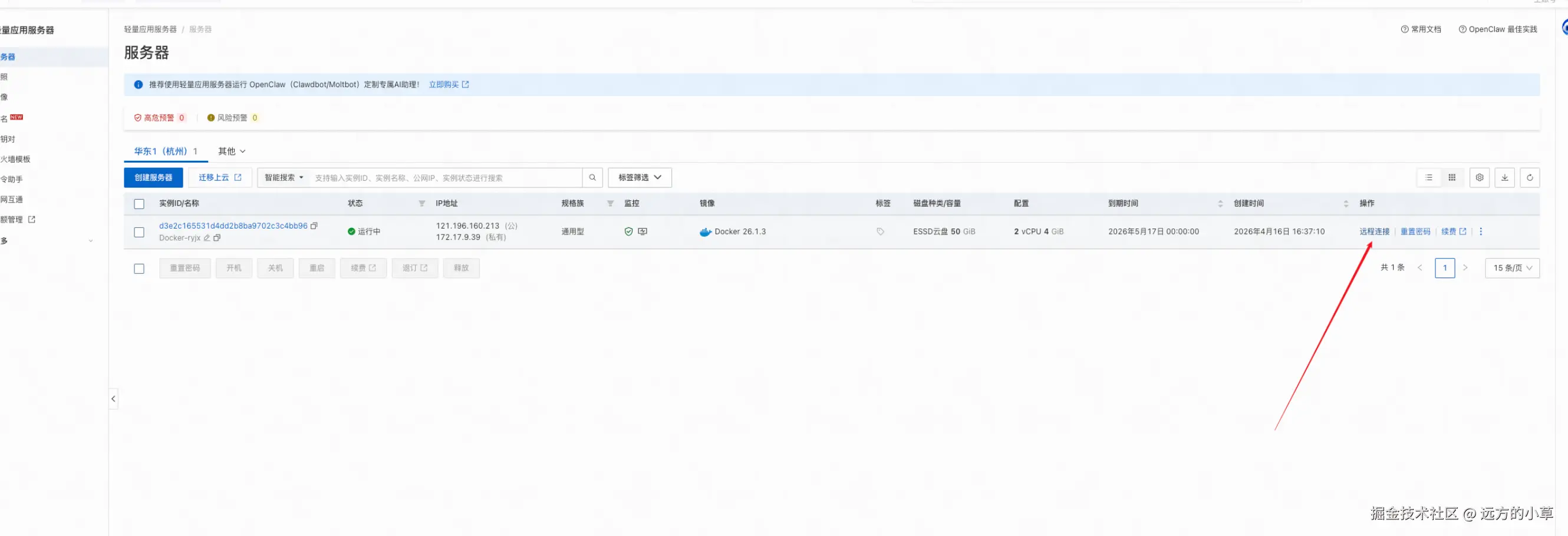Select all instances with header checkbox

click(139, 204)
